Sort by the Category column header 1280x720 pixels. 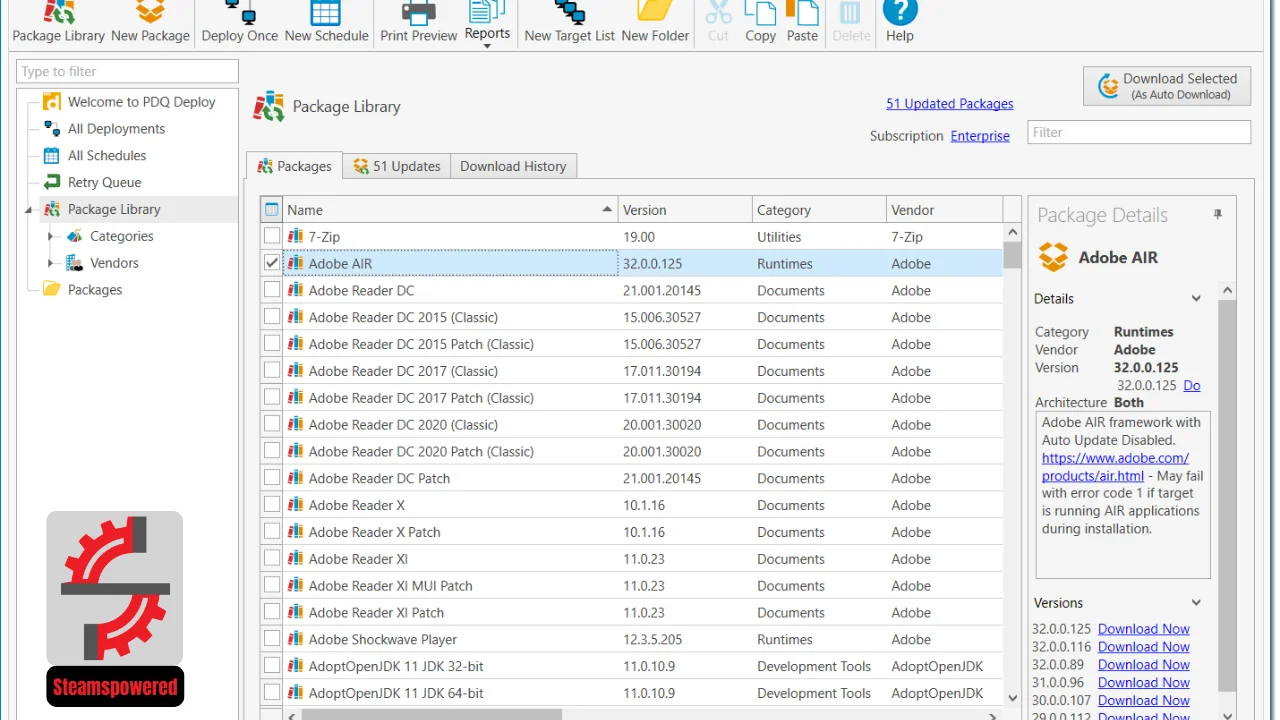tap(819, 210)
